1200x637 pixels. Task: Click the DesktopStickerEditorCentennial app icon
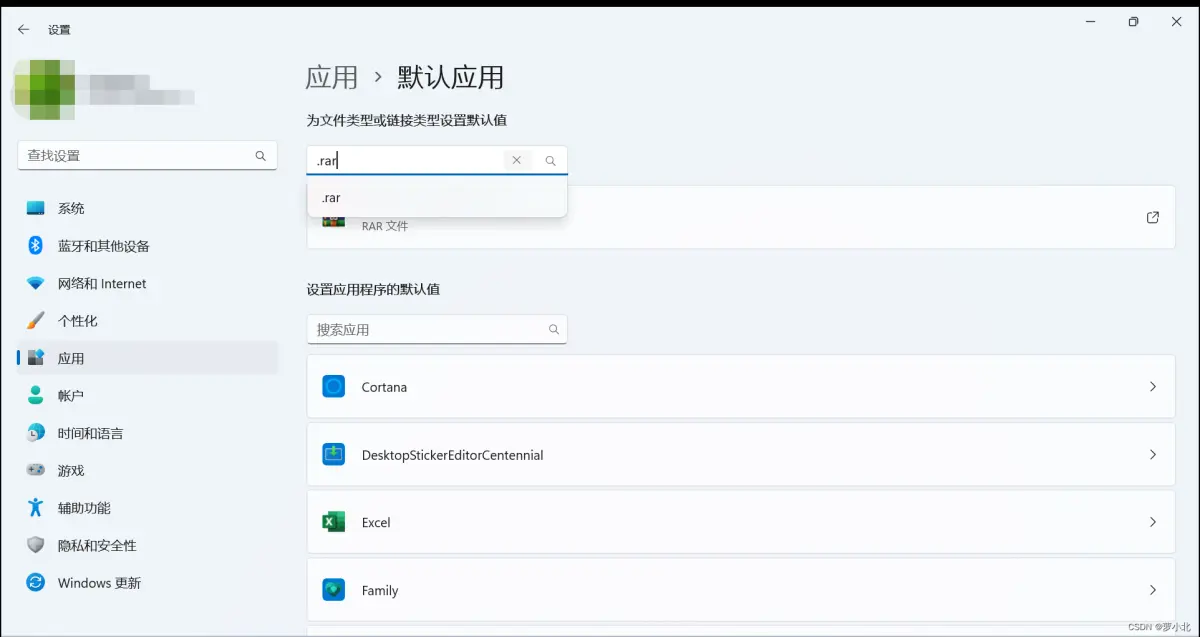pos(334,455)
